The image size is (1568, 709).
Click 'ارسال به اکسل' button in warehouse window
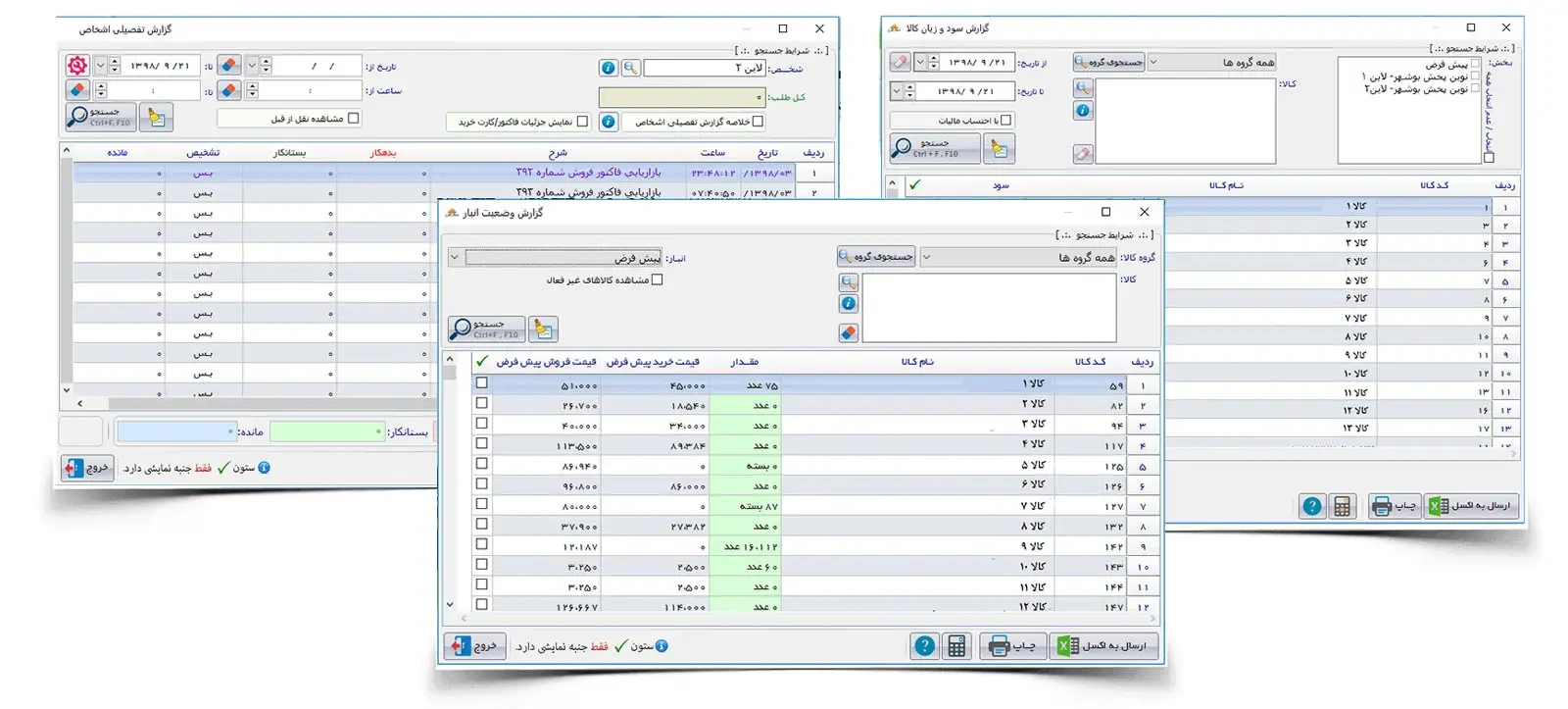point(1103,646)
